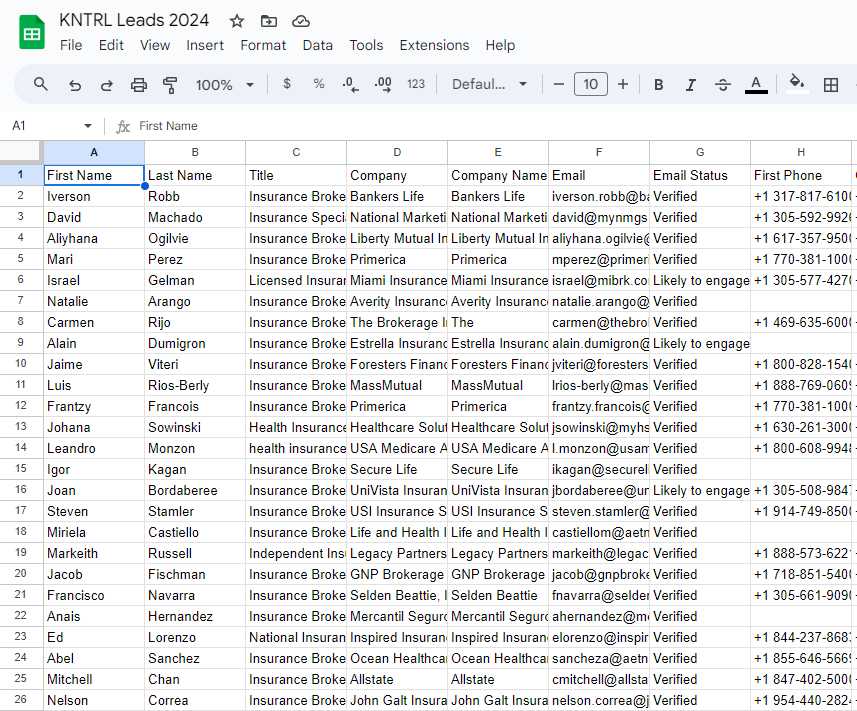Select column D header

coord(397,152)
